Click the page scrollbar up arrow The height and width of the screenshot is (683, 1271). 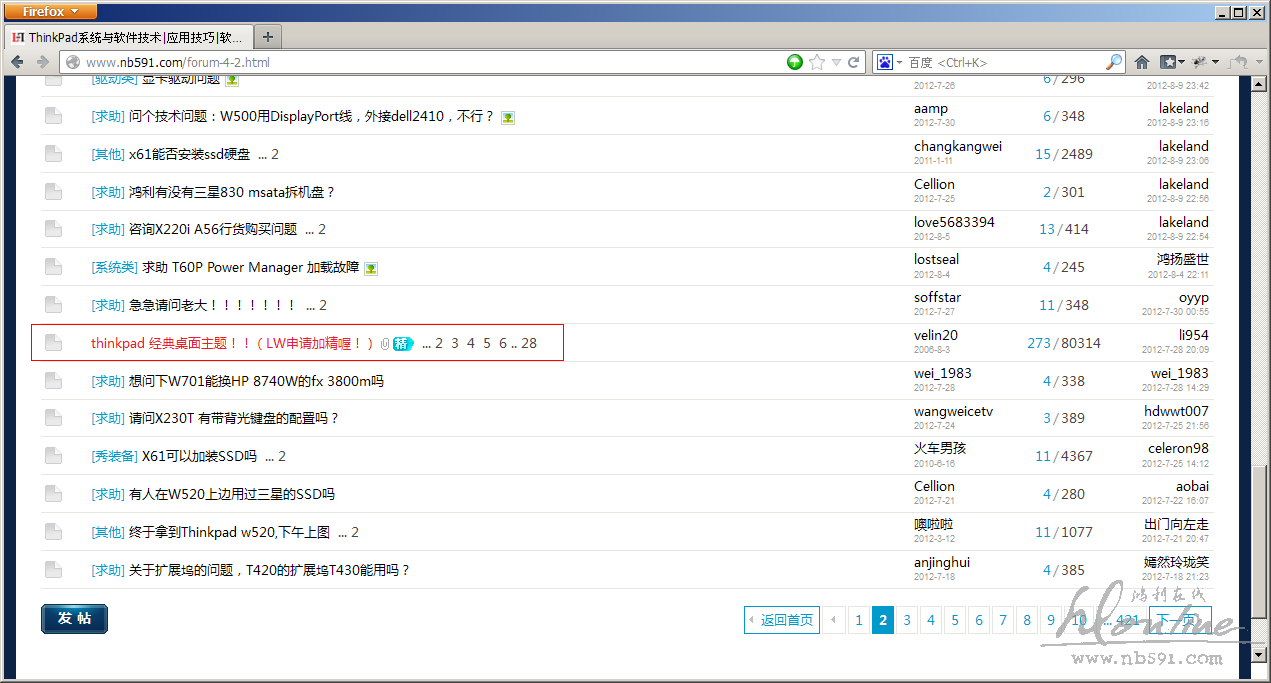(1259, 84)
